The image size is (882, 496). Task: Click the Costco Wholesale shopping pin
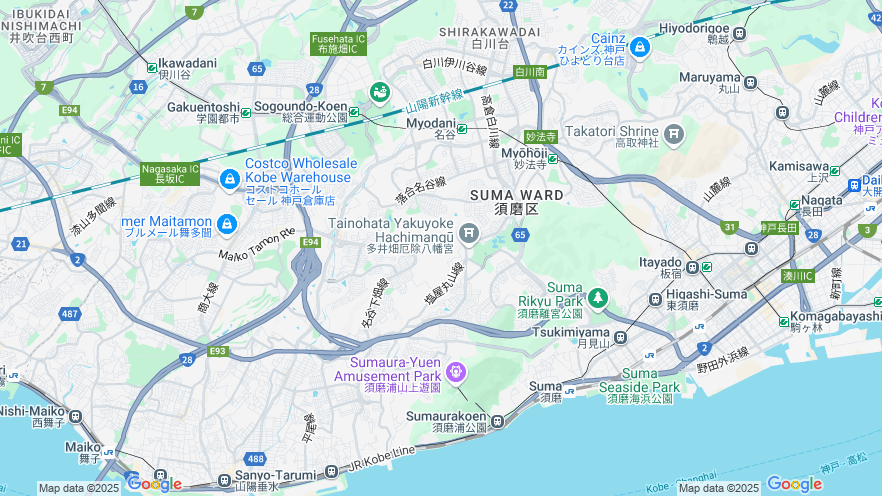[230, 180]
